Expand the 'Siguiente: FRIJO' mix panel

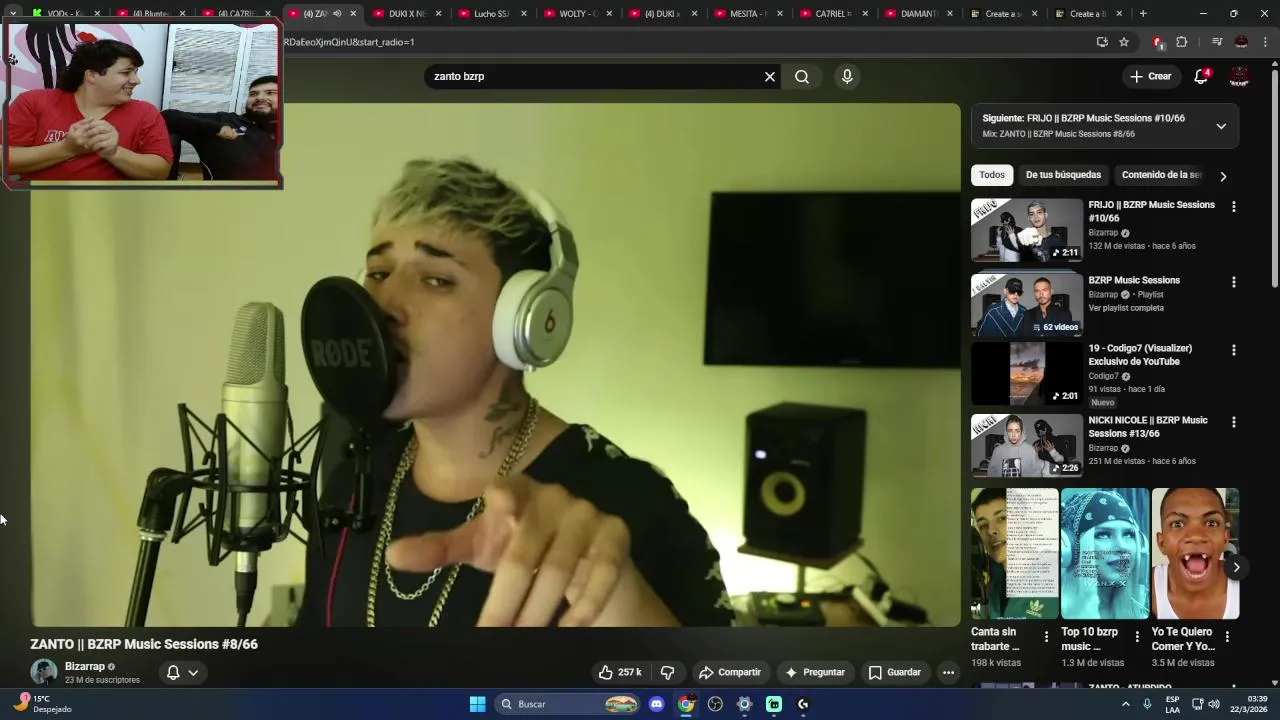pyautogui.click(x=1221, y=126)
